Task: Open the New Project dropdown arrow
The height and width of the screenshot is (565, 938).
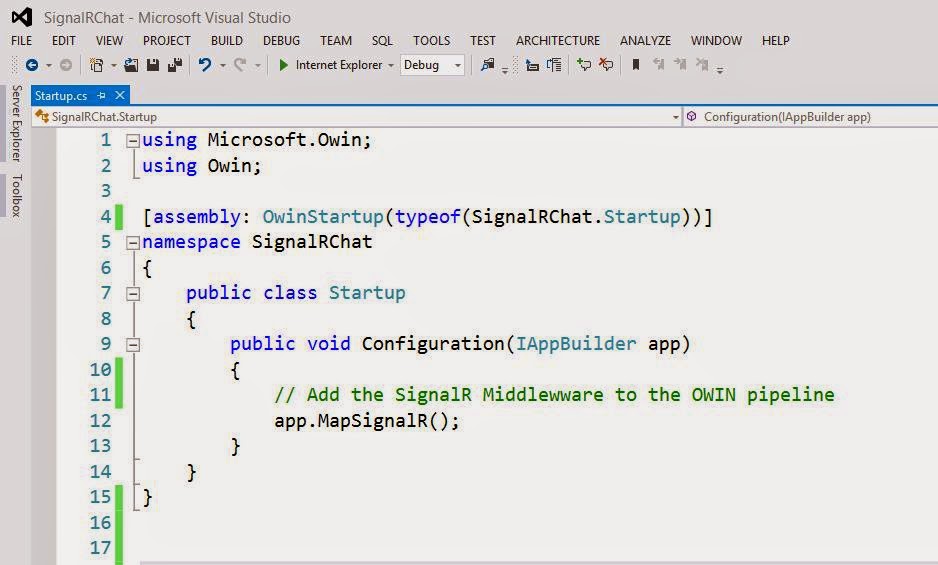Action: 113,65
